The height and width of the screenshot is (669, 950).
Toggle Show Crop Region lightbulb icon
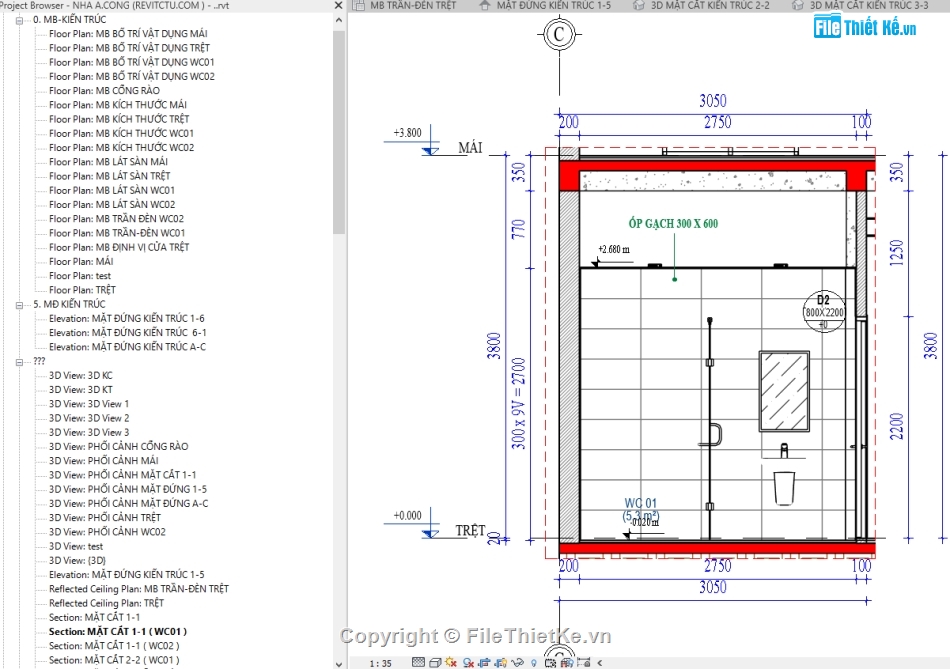[x=500, y=663]
